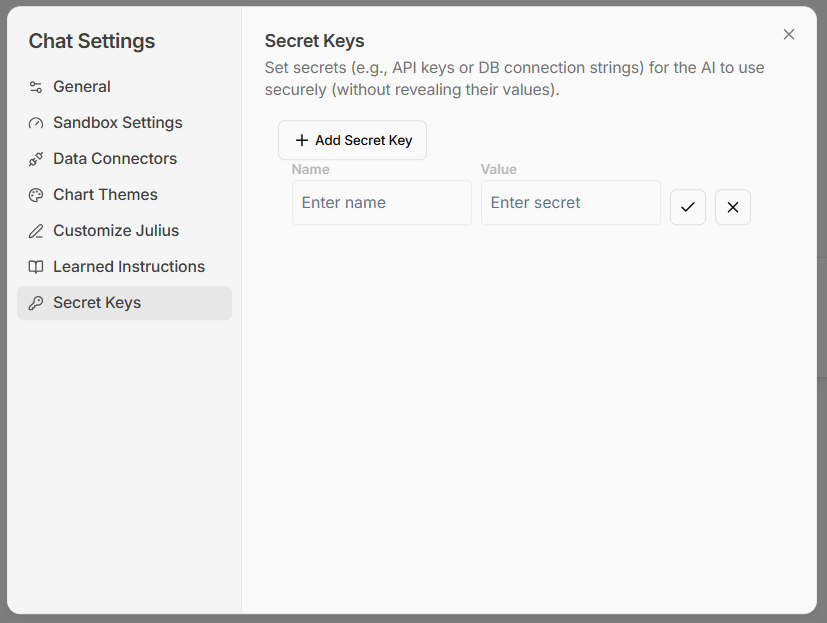This screenshot has height=623, width=827.
Task: Select the Secret Keys menu label
Action: pos(97,303)
